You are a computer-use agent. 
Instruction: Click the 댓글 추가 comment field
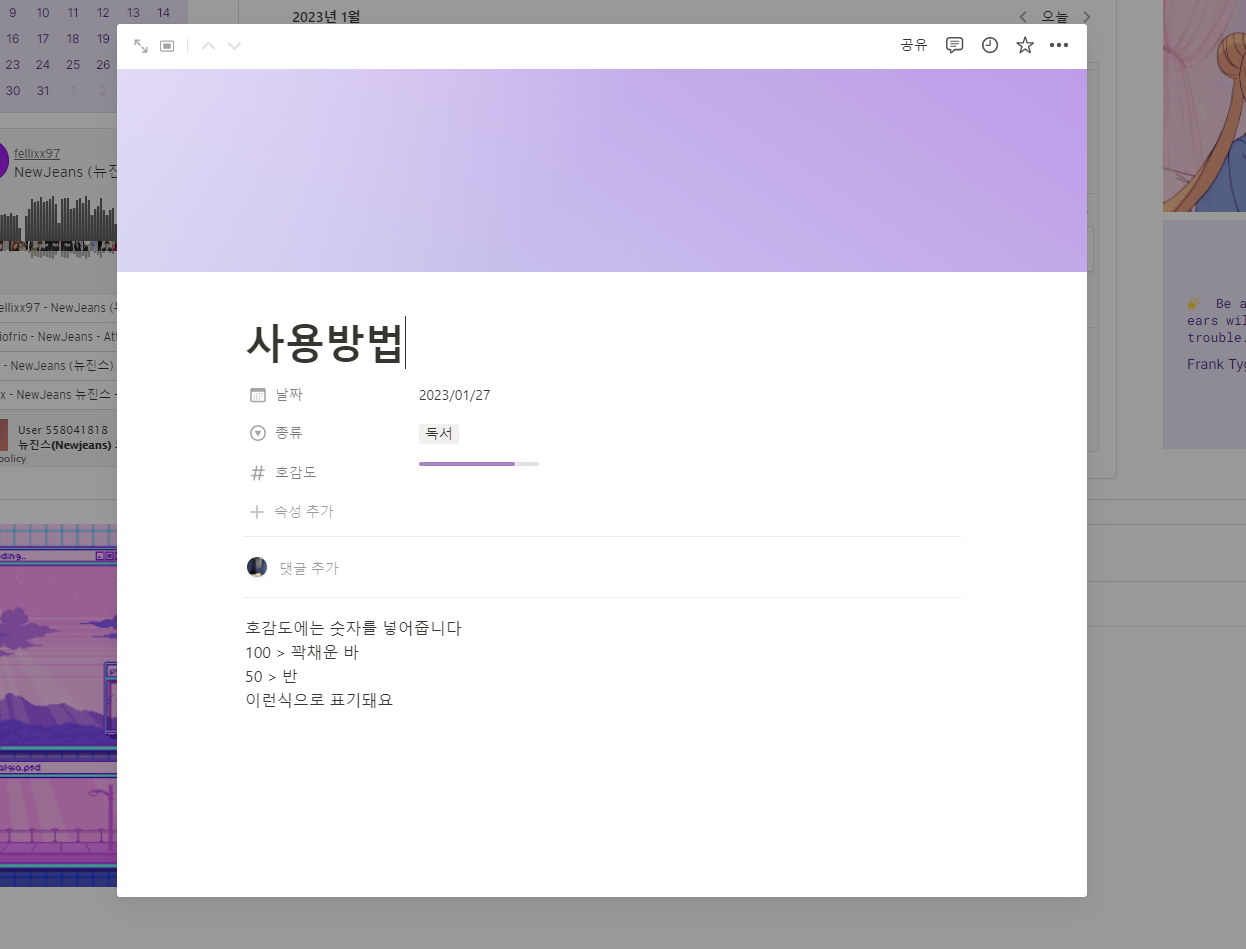309,568
